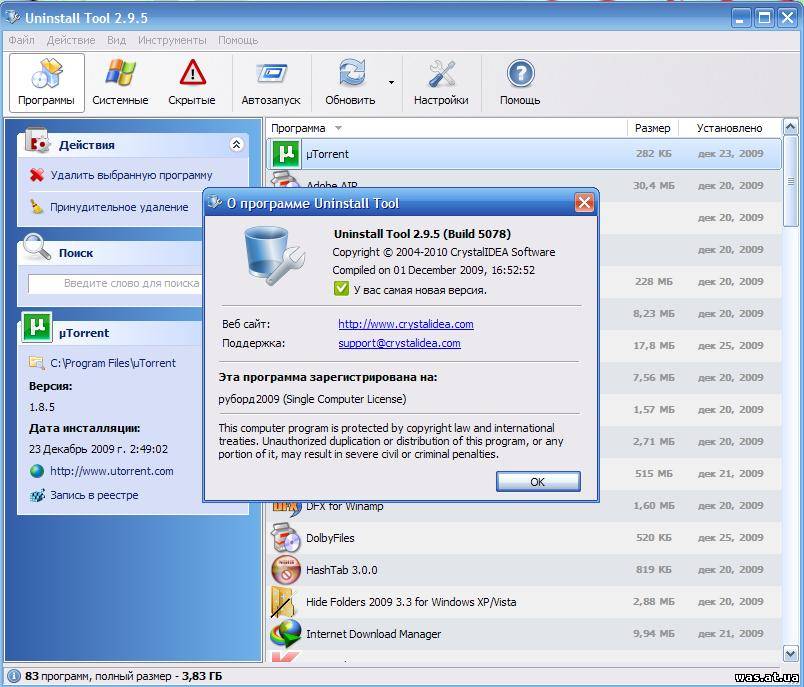The height and width of the screenshot is (687, 804).
Task: Open the Вид menu
Action: click(116, 40)
